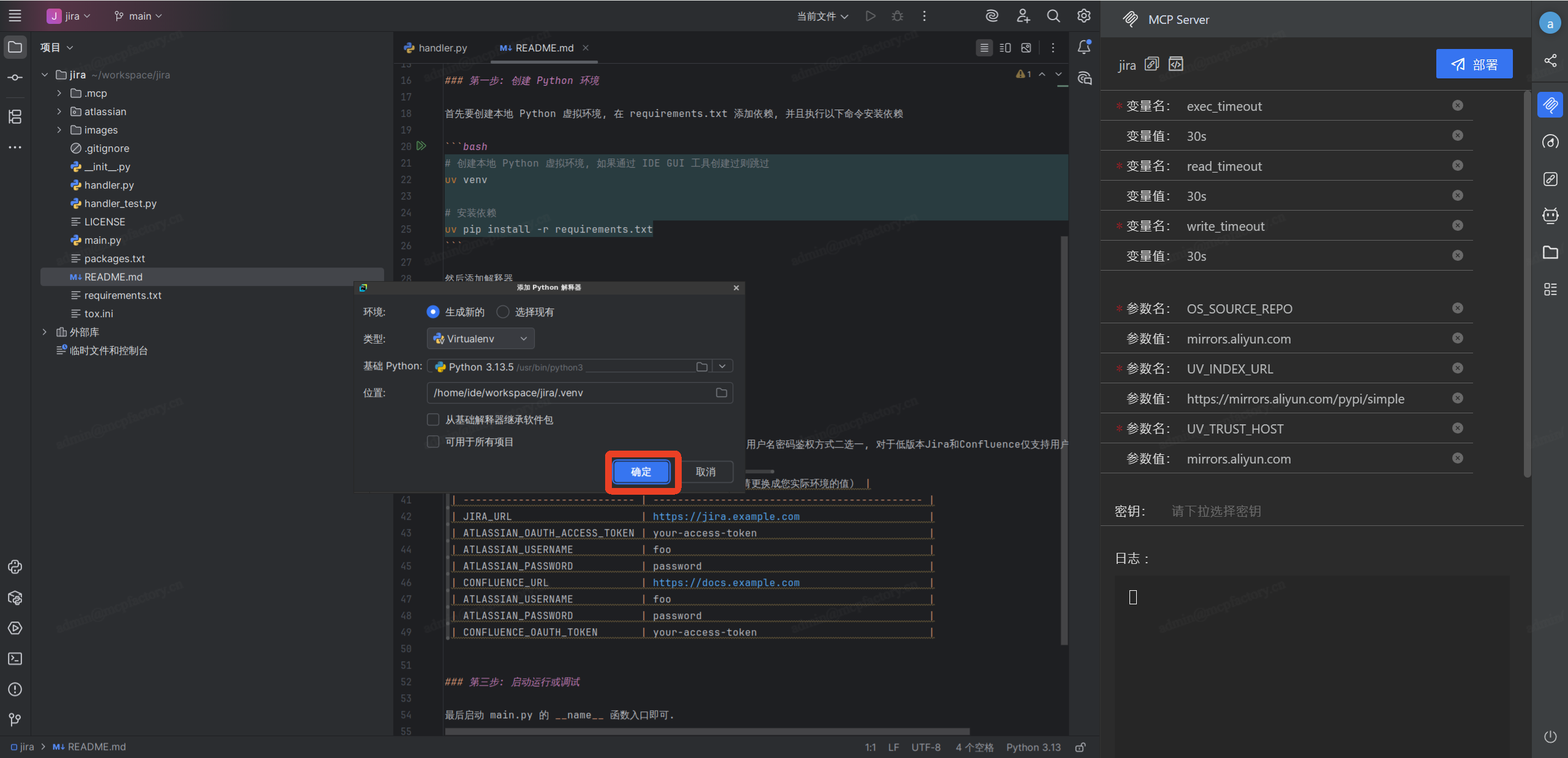Open Python Packages tool window icon
Viewport: 1568px width, 758px height.
(15, 598)
